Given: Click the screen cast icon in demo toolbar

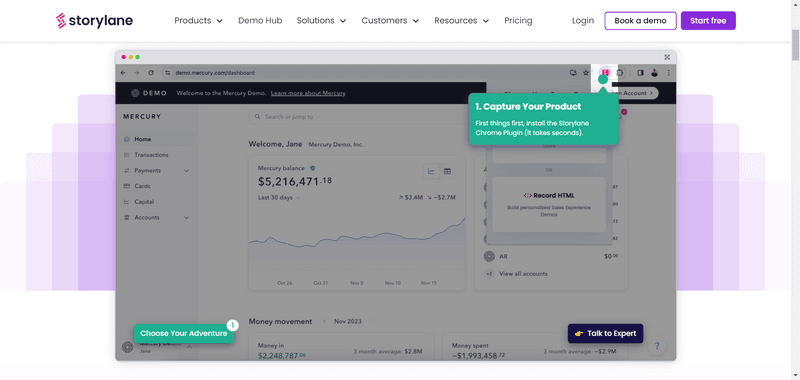Looking at the screenshot, I should click(x=573, y=73).
